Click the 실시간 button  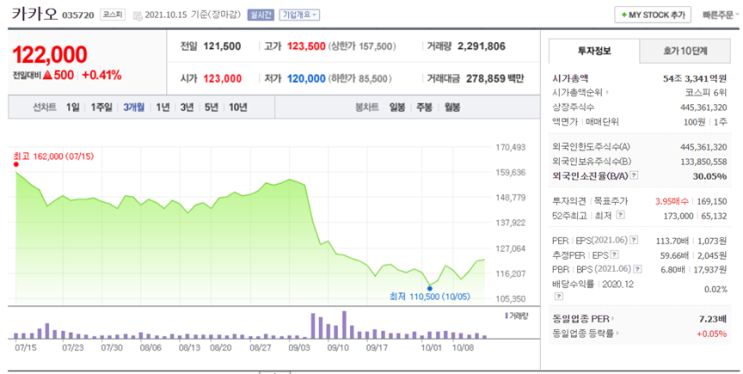(260, 15)
